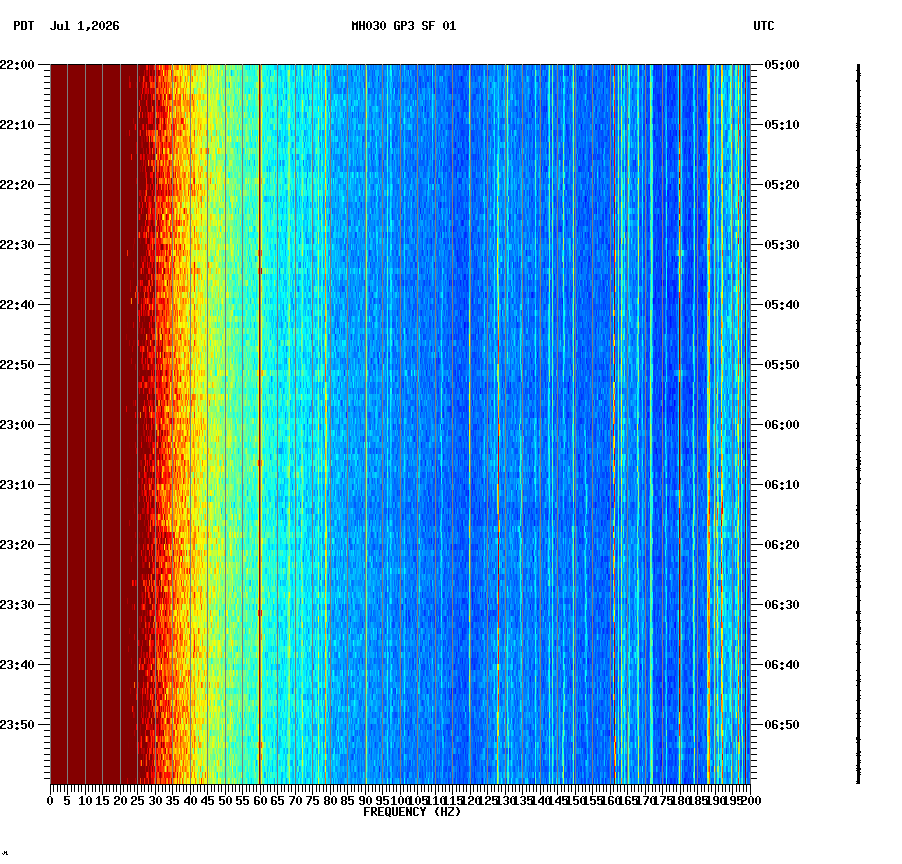Pick the 45 Hz frequency axis label
902x864 pixels.
[208, 801]
